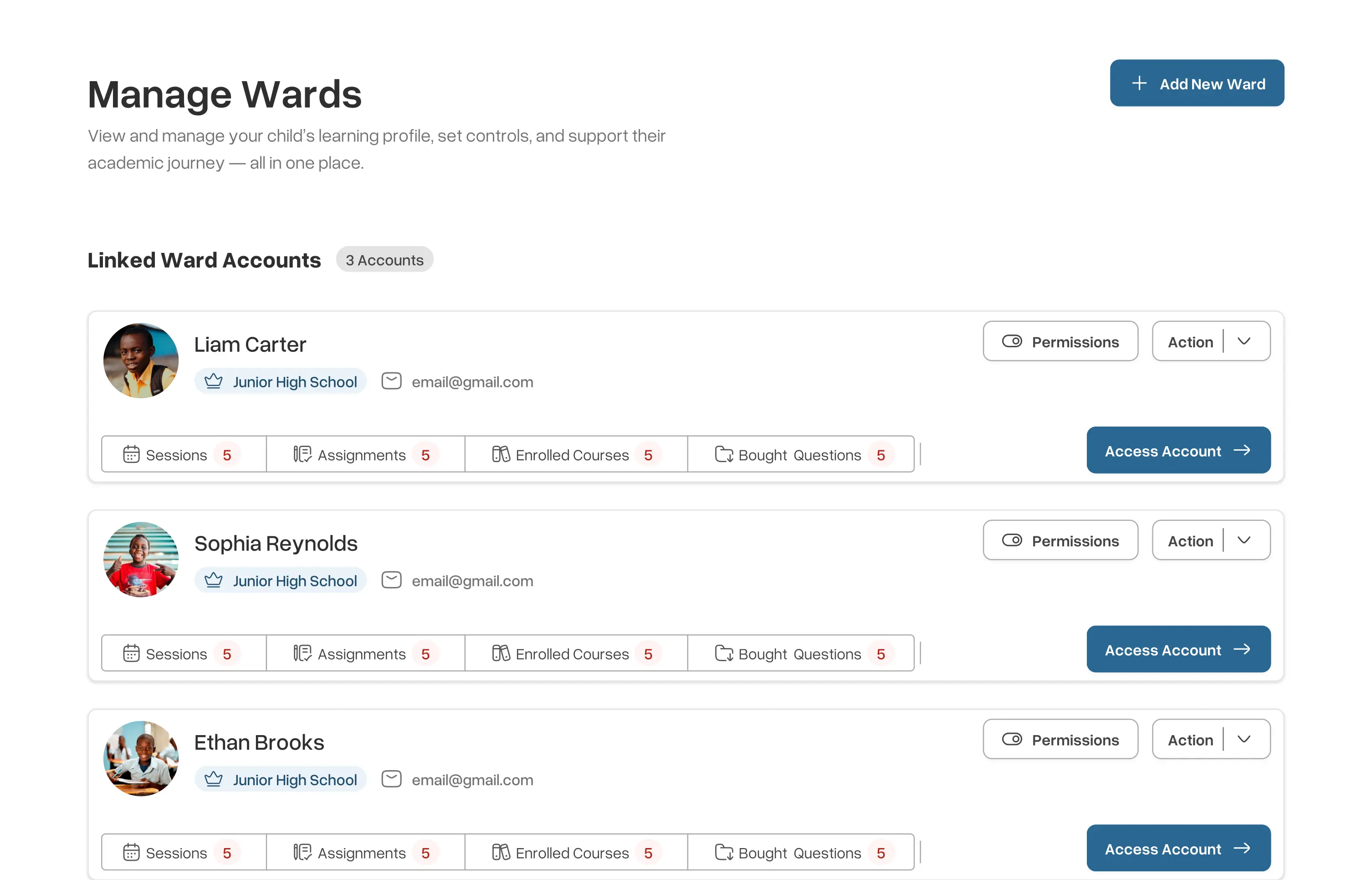Click the calendar icon in Liam Carter's Sessions tab
The height and width of the screenshot is (880, 1372).
coord(131,455)
